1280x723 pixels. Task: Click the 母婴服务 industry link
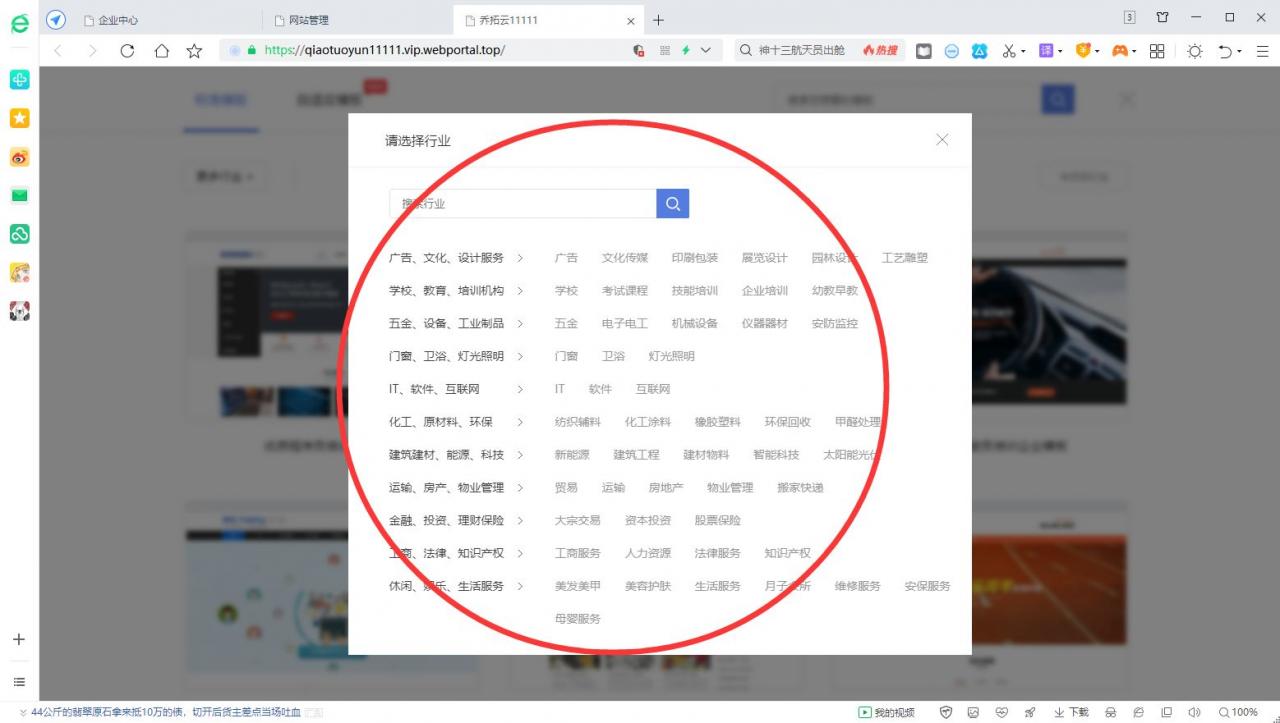tap(579, 618)
